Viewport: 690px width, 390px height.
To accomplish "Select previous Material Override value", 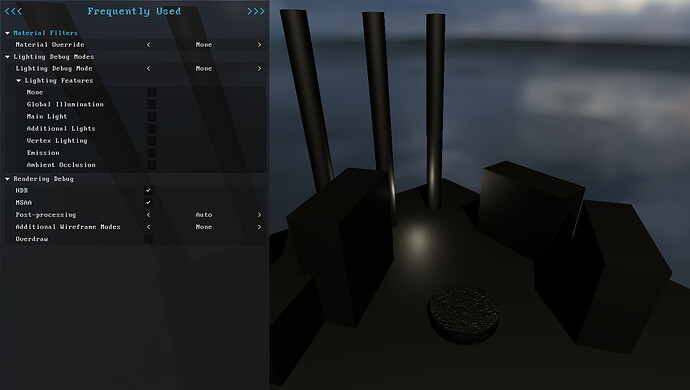I will [x=148, y=44].
